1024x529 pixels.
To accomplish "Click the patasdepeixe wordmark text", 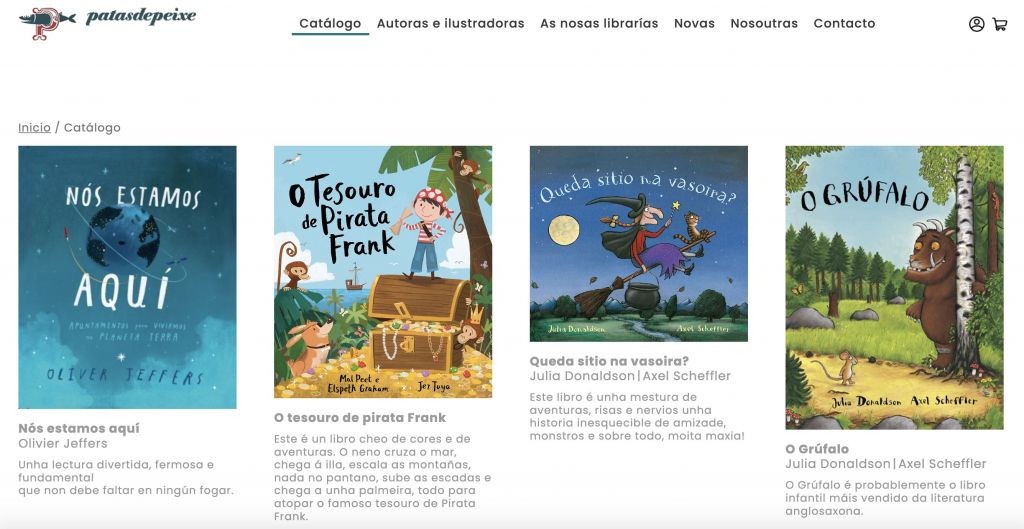I will [141, 17].
